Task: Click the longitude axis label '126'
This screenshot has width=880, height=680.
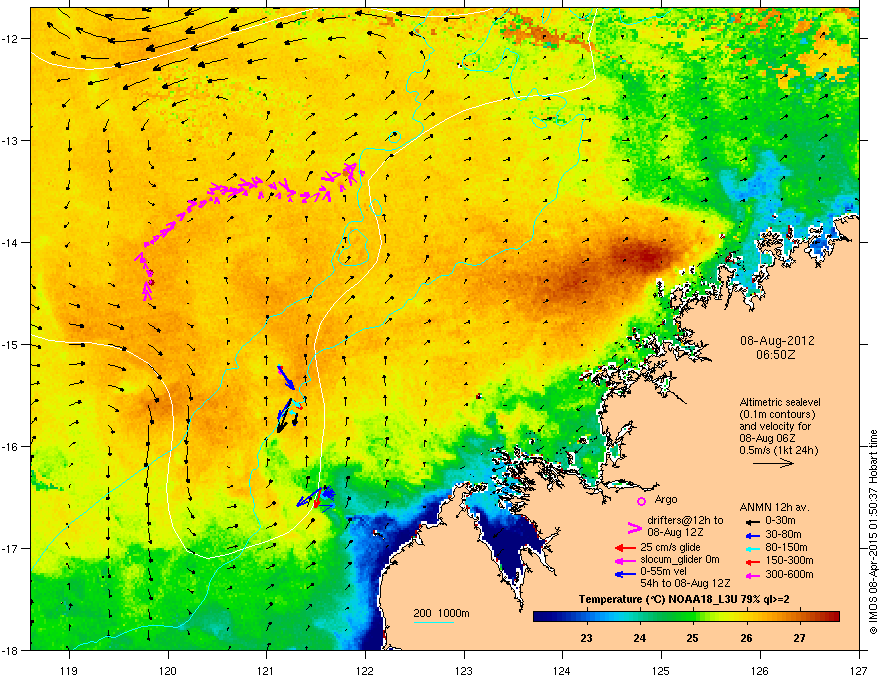Action: [760, 670]
